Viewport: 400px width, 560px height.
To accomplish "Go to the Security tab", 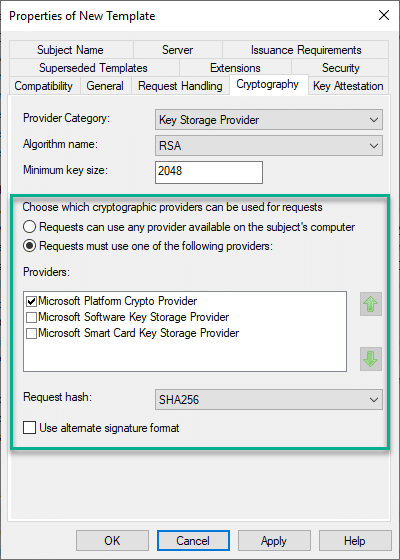I will tap(340, 68).
